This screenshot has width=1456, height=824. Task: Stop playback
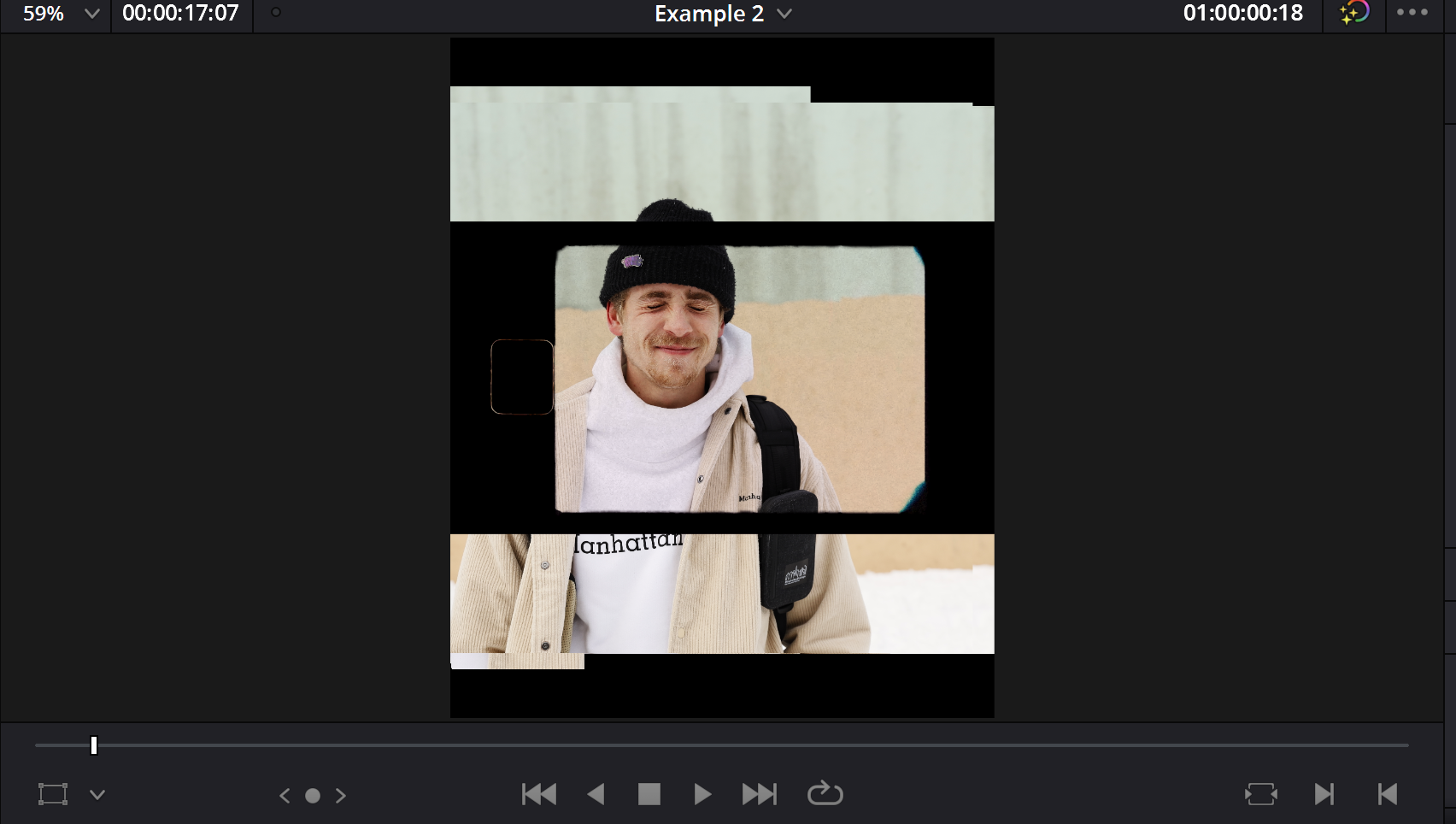(x=649, y=794)
